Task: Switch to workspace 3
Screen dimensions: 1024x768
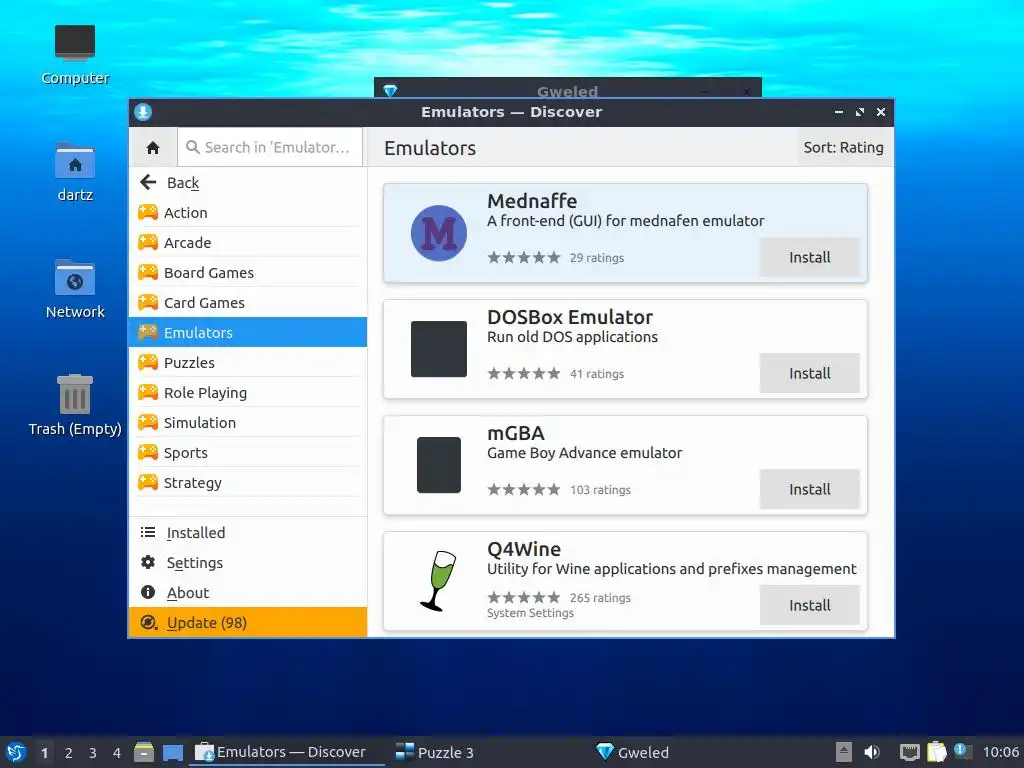Action: pyautogui.click(x=93, y=753)
